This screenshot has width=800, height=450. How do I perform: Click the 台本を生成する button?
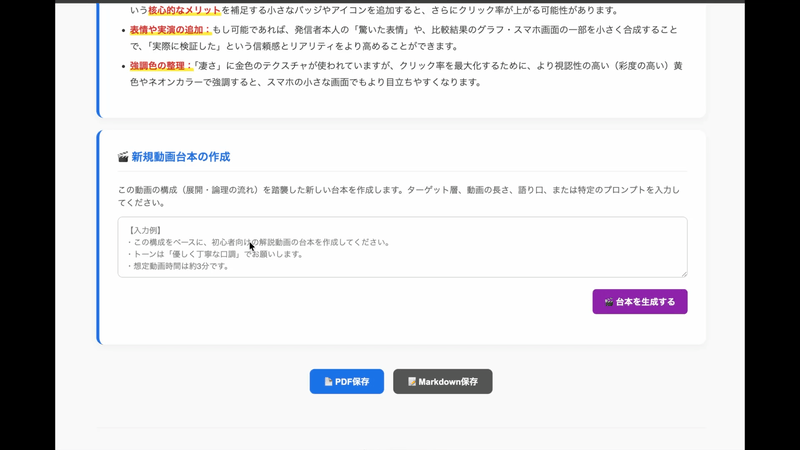click(x=640, y=302)
